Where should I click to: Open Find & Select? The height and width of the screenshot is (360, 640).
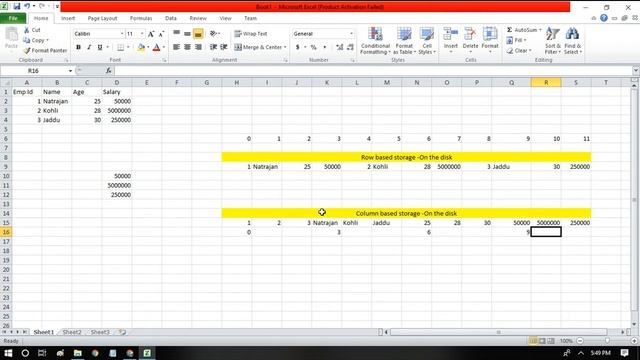click(x=573, y=41)
